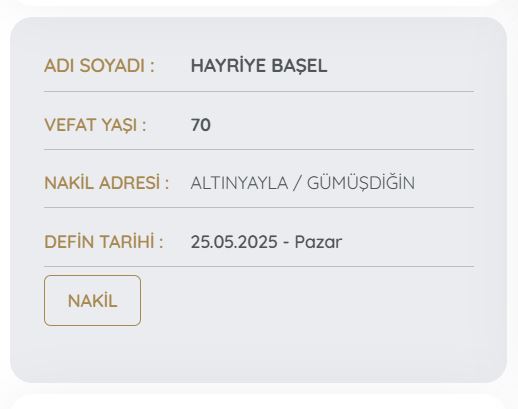Click the NAKİL ADRESİ label
This screenshot has width=518, height=409.
107,183
